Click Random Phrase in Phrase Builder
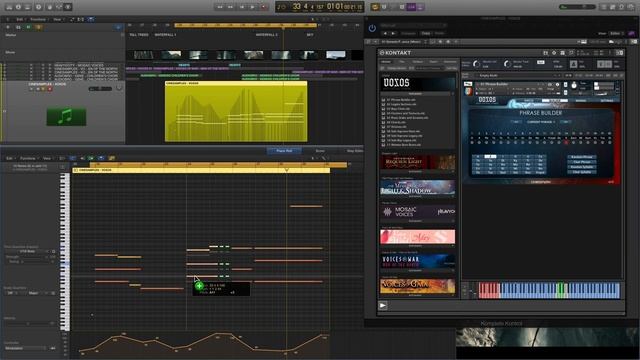Viewport: 640px width, 360px height. pos(582,157)
